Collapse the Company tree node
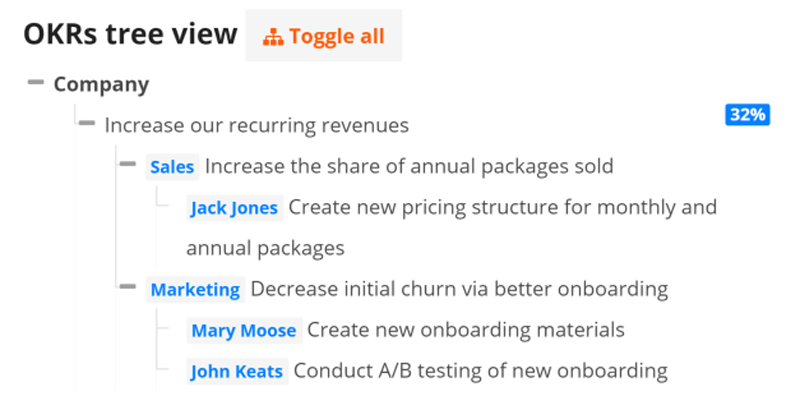The height and width of the screenshot is (396, 800). pos(36,82)
